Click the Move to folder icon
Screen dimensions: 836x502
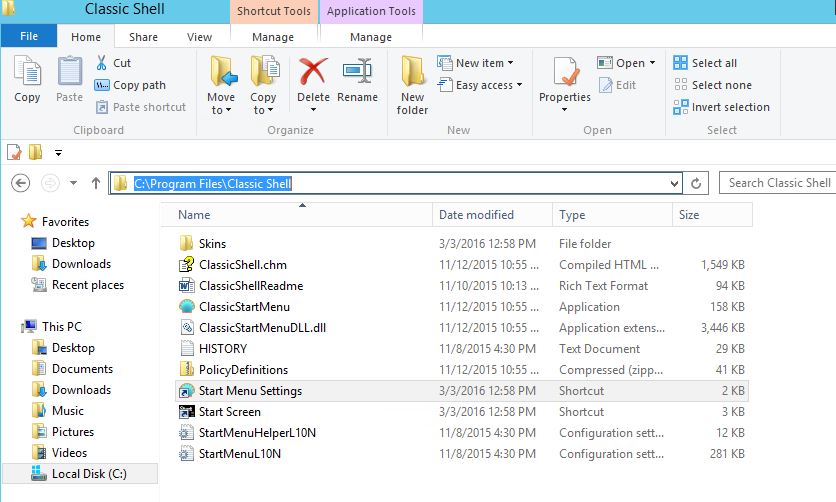tap(222, 71)
